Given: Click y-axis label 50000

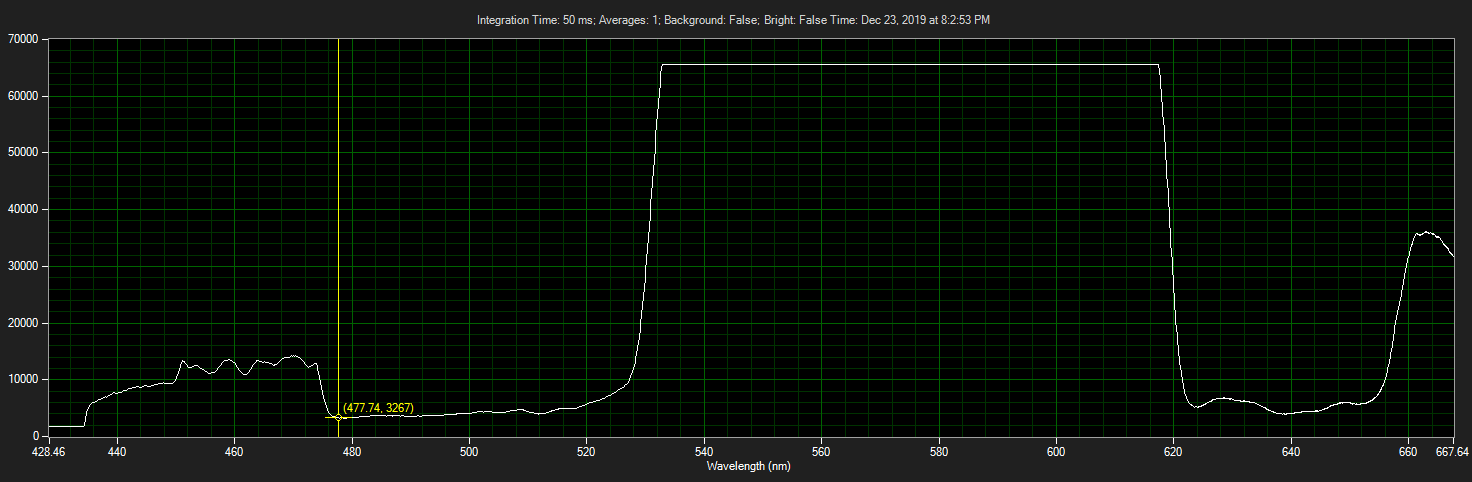Looking at the screenshot, I should [22, 153].
